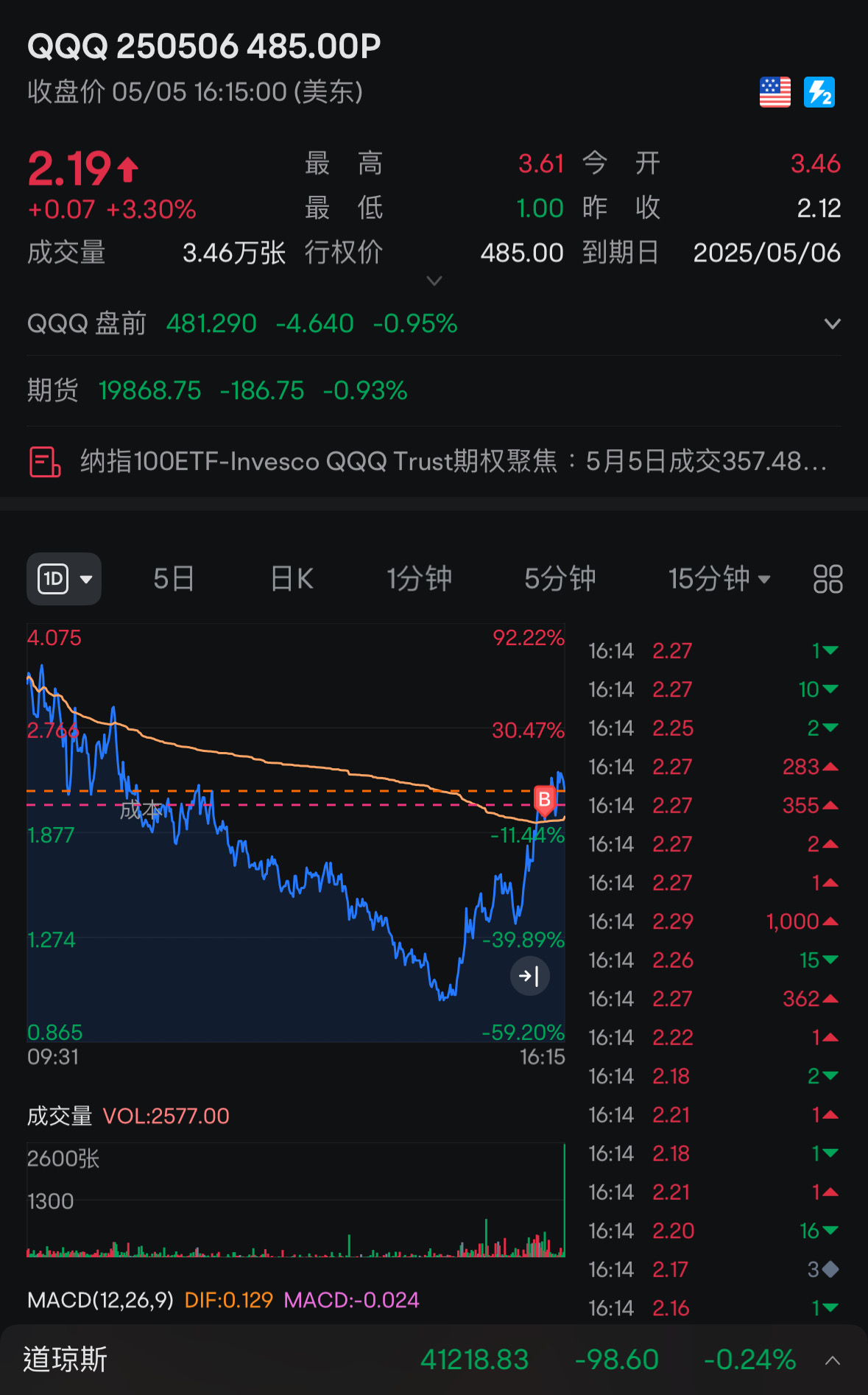Select the 1分钟 chart tab

coord(420,579)
